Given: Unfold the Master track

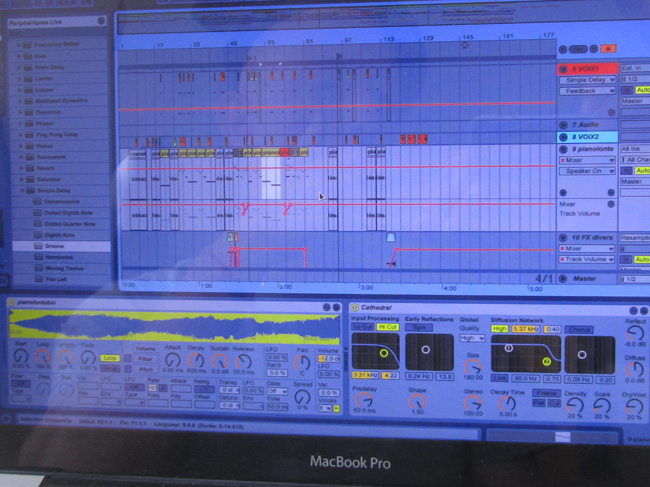Looking at the screenshot, I should tap(563, 279).
